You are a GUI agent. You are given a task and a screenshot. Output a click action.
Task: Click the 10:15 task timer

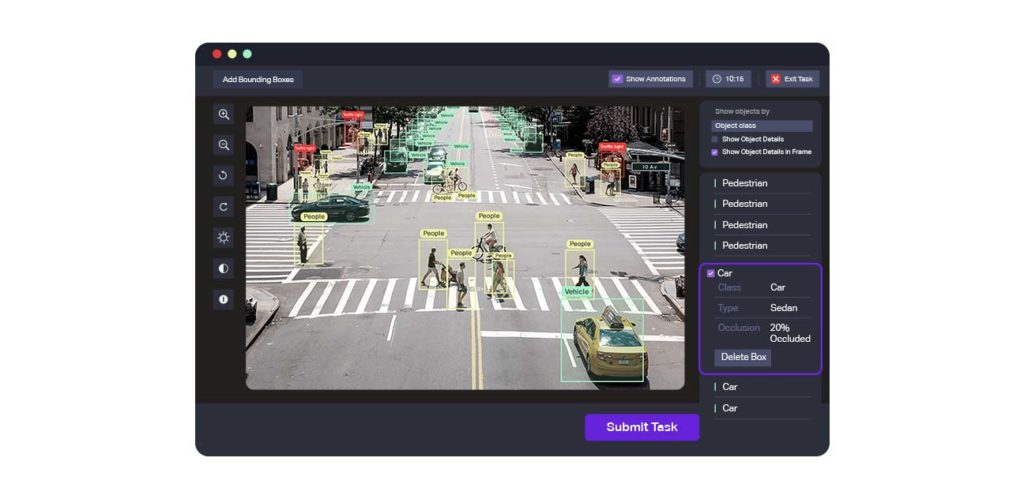coord(728,79)
